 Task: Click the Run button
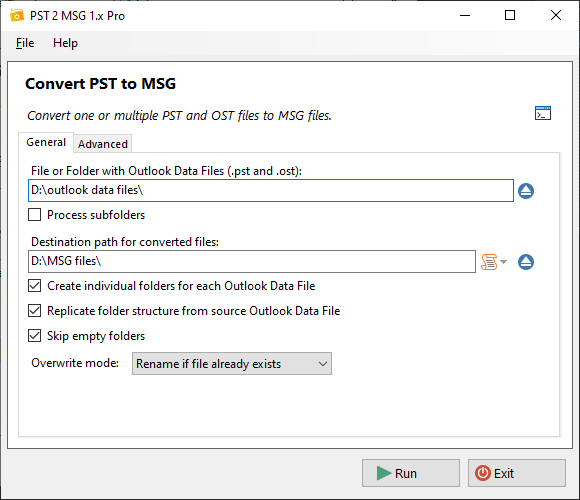411,473
